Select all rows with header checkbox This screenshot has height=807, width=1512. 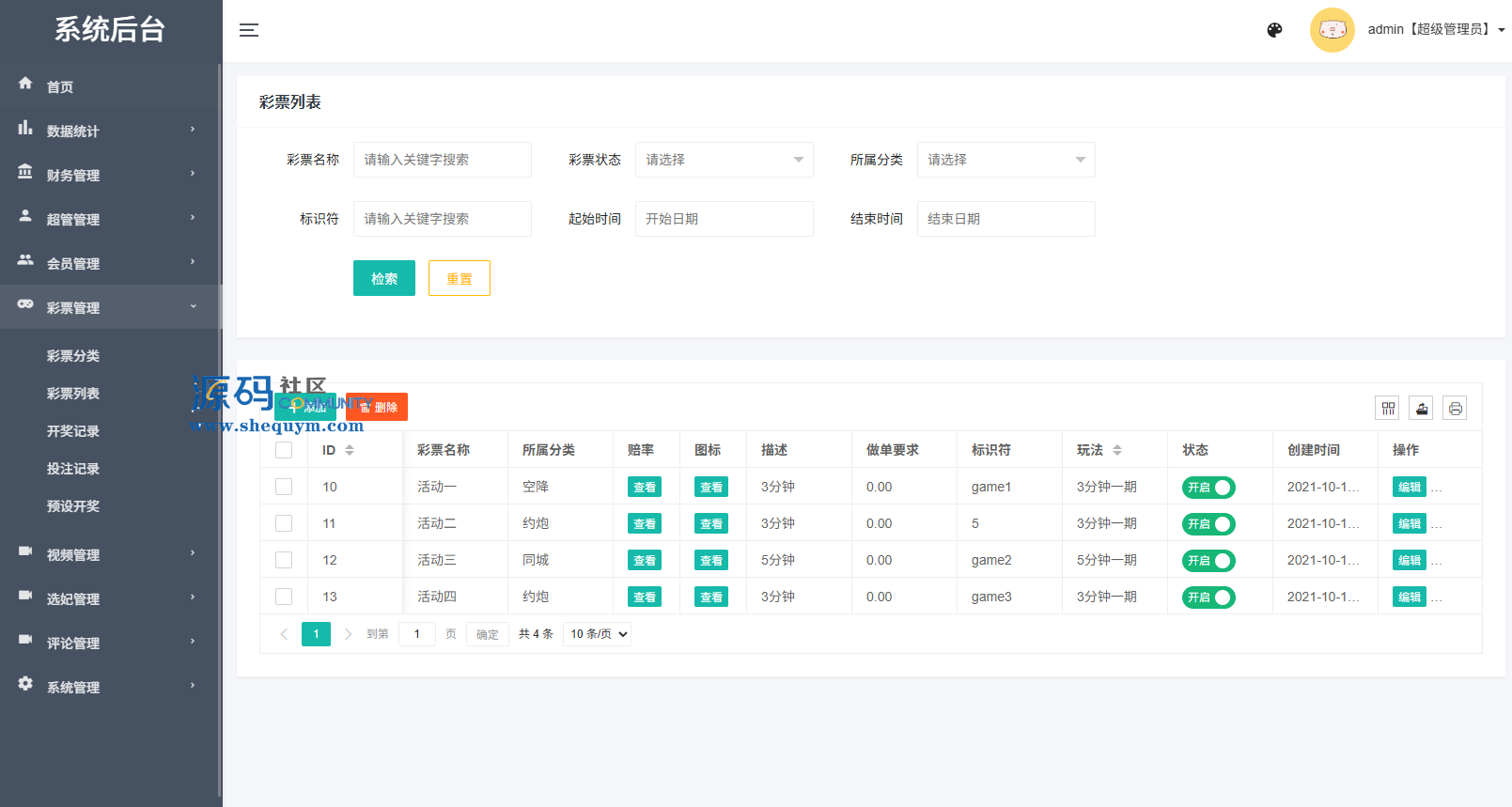point(284,450)
